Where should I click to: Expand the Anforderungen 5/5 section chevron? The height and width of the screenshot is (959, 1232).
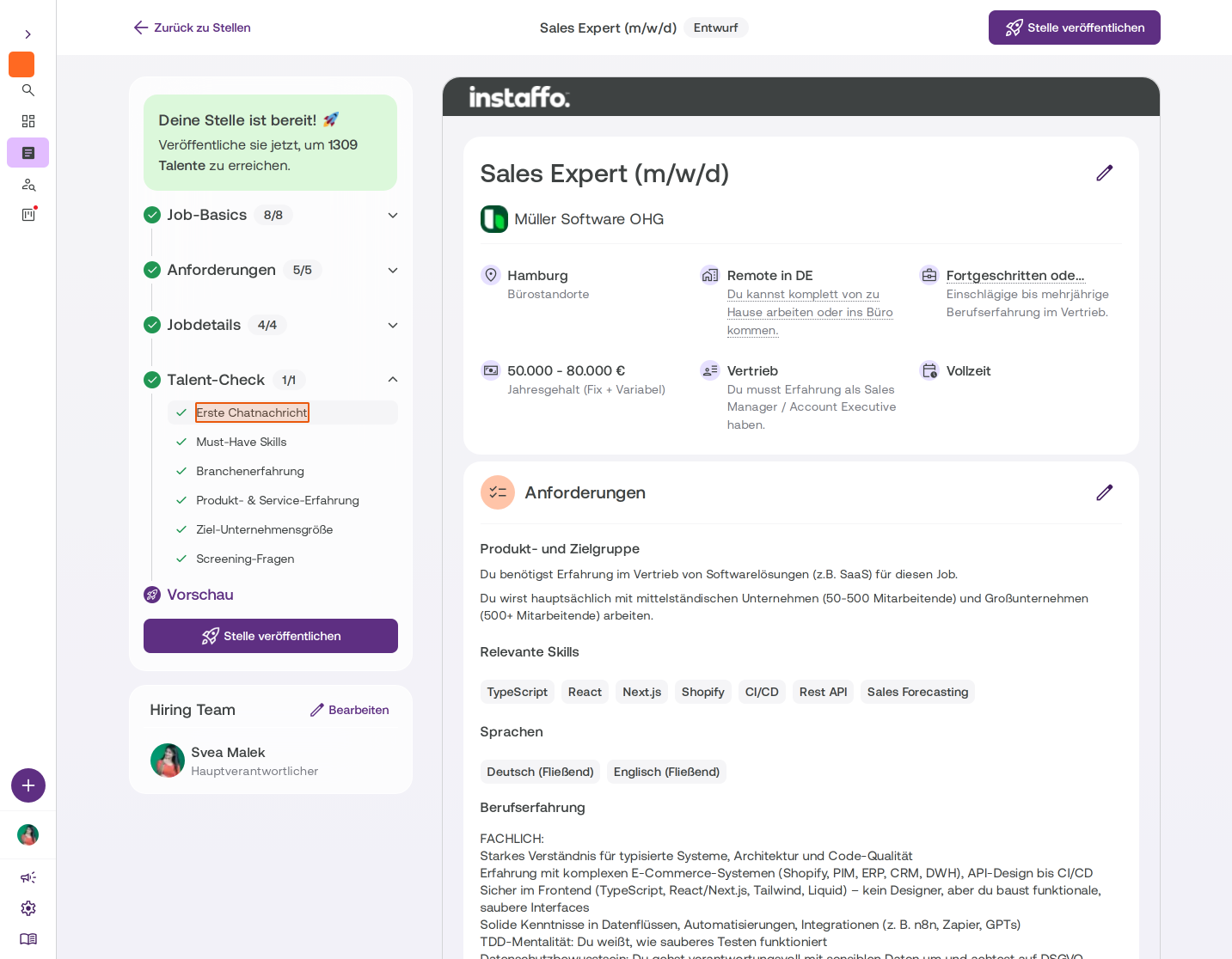click(393, 270)
